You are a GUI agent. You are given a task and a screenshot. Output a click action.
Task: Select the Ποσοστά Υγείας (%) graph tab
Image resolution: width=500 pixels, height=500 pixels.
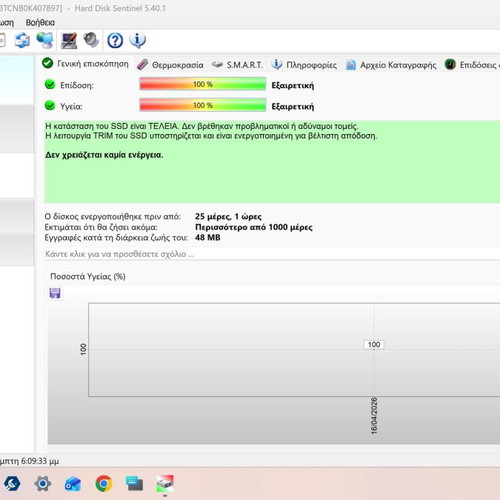(x=88, y=276)
